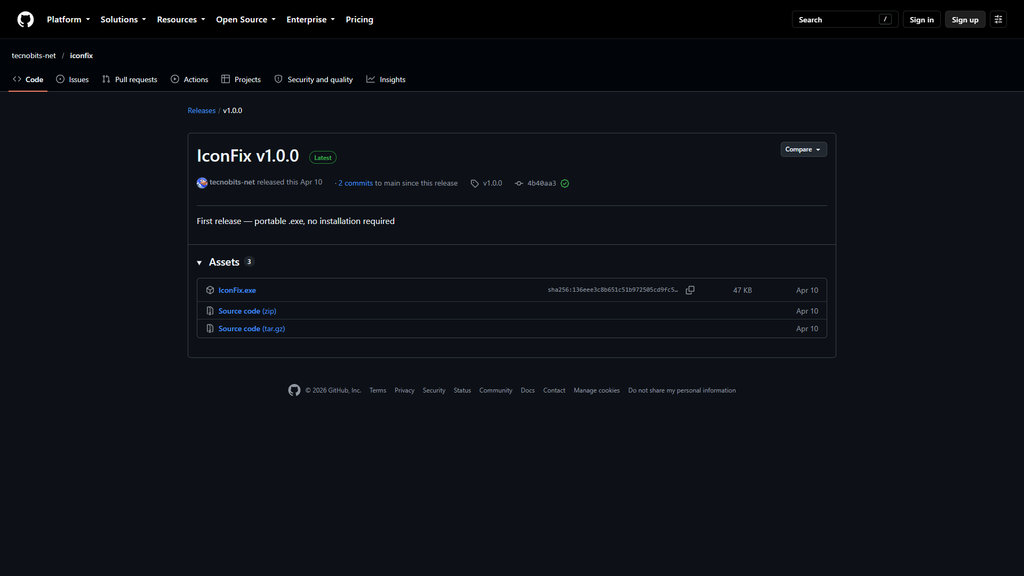Image resolution: width=1024 pixels, height=576 pixels.
Task: Open the Releases breadcrumb link
Action: pyautogui.click(x=201, y=110)
